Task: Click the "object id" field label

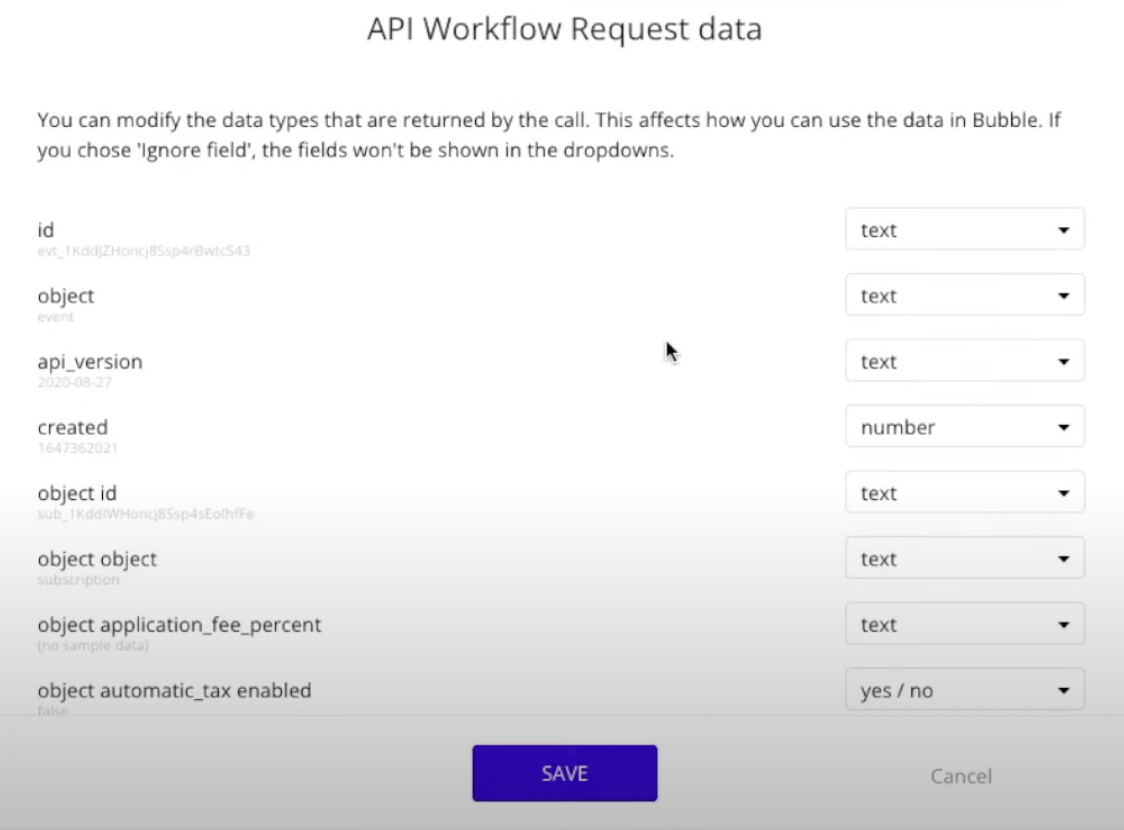Action: 76,492
